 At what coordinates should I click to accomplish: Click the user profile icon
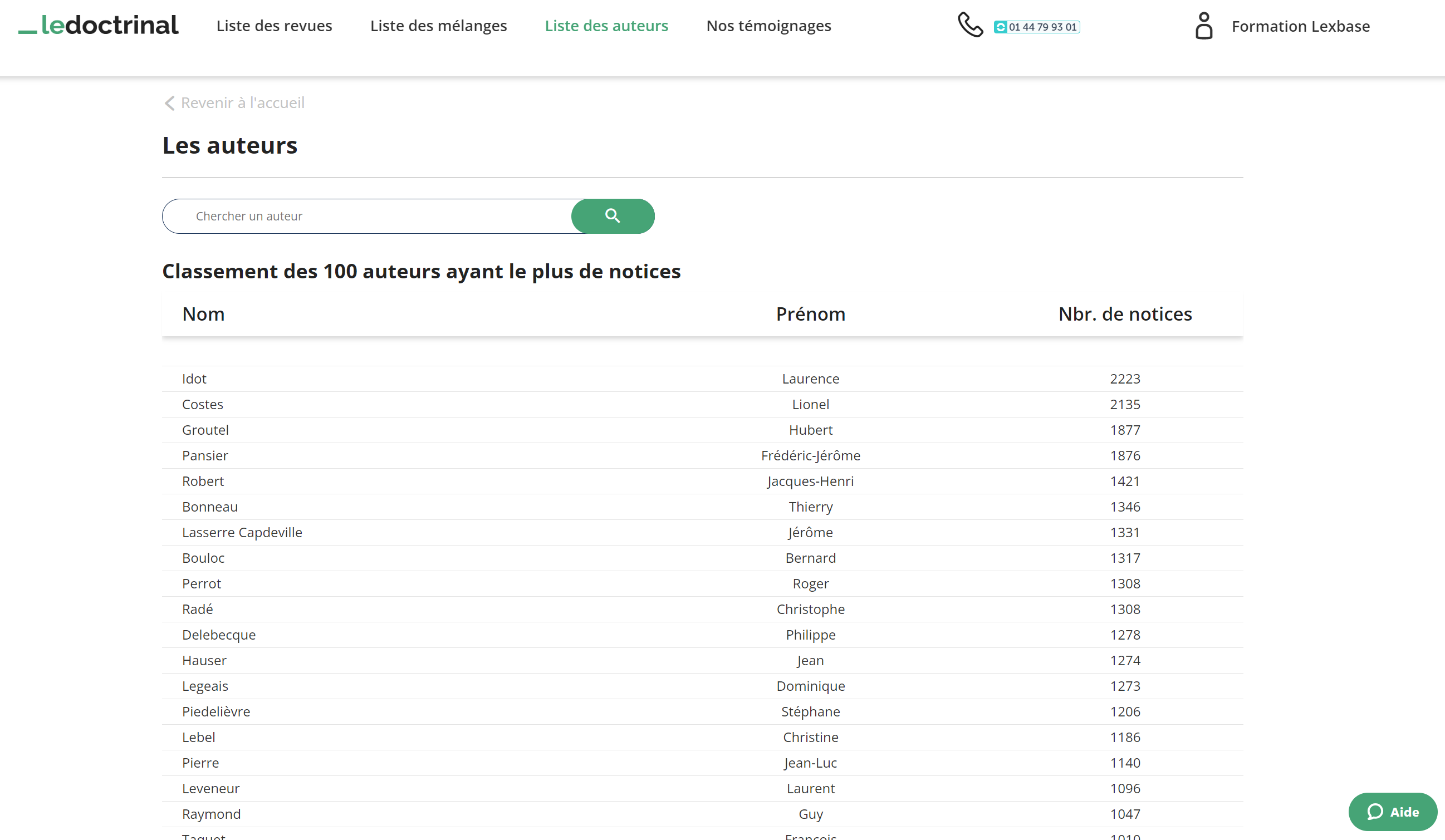[1203, 26]
